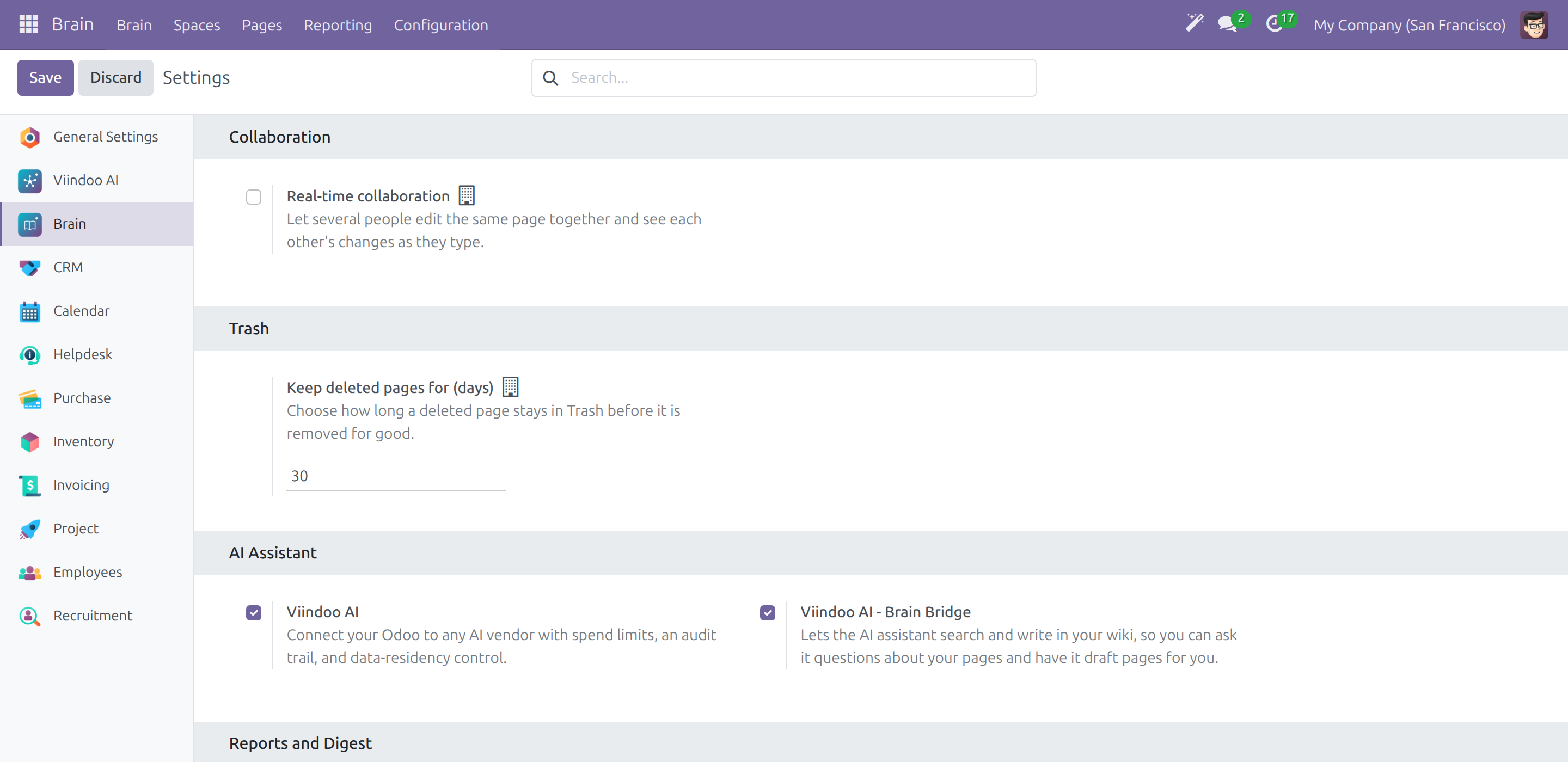Click company-specific building icon beside Real-time collaboration
Image resolution: width=1568 pixels, height=762 pixels.
(466, 195)
